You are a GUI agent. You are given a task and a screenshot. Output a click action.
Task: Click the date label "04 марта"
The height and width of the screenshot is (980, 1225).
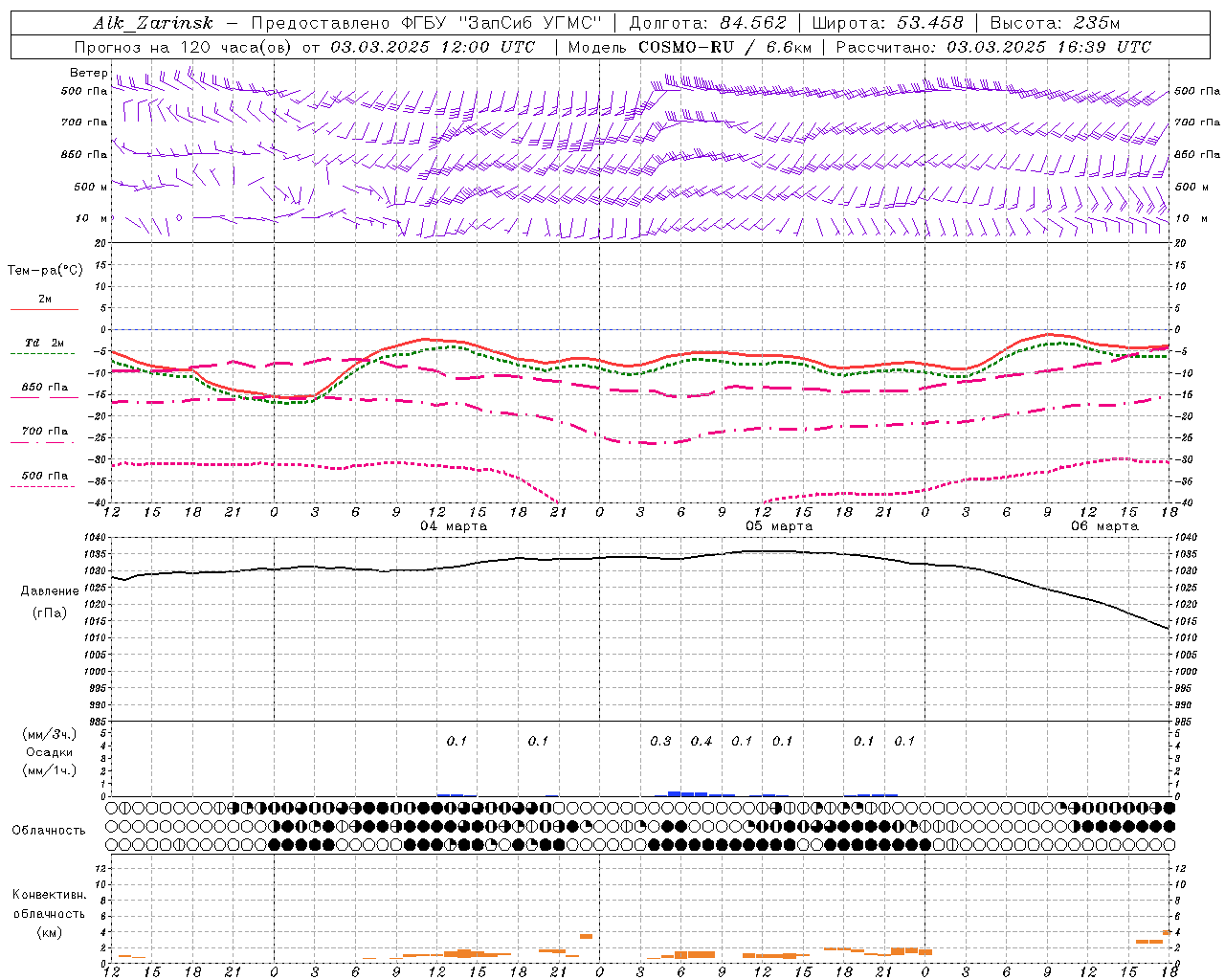click(x=454, y=526)
